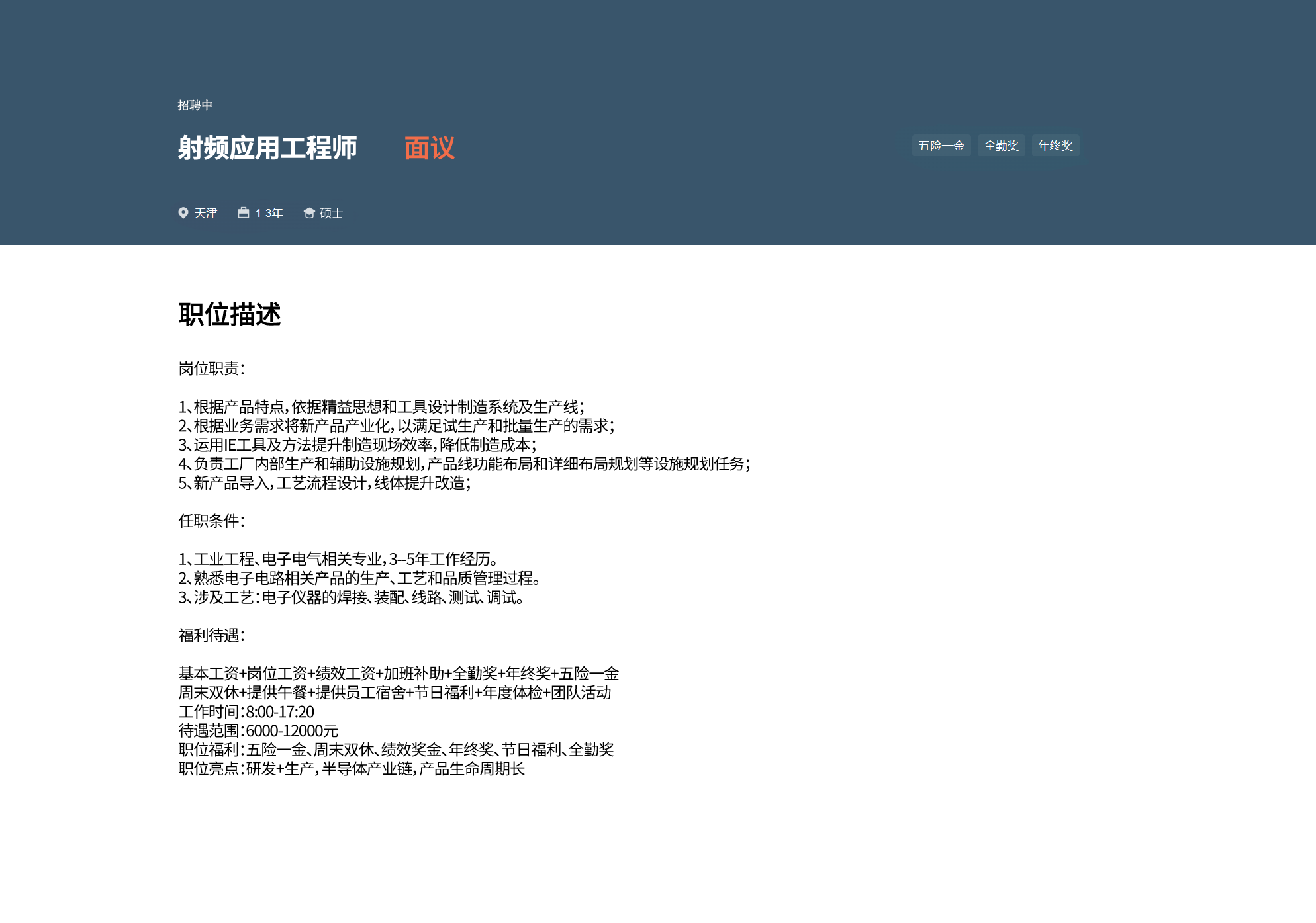The height and width of the screenshot is (923, 1316).
Task: Click the education text 硕士
Action: point(332,213)
